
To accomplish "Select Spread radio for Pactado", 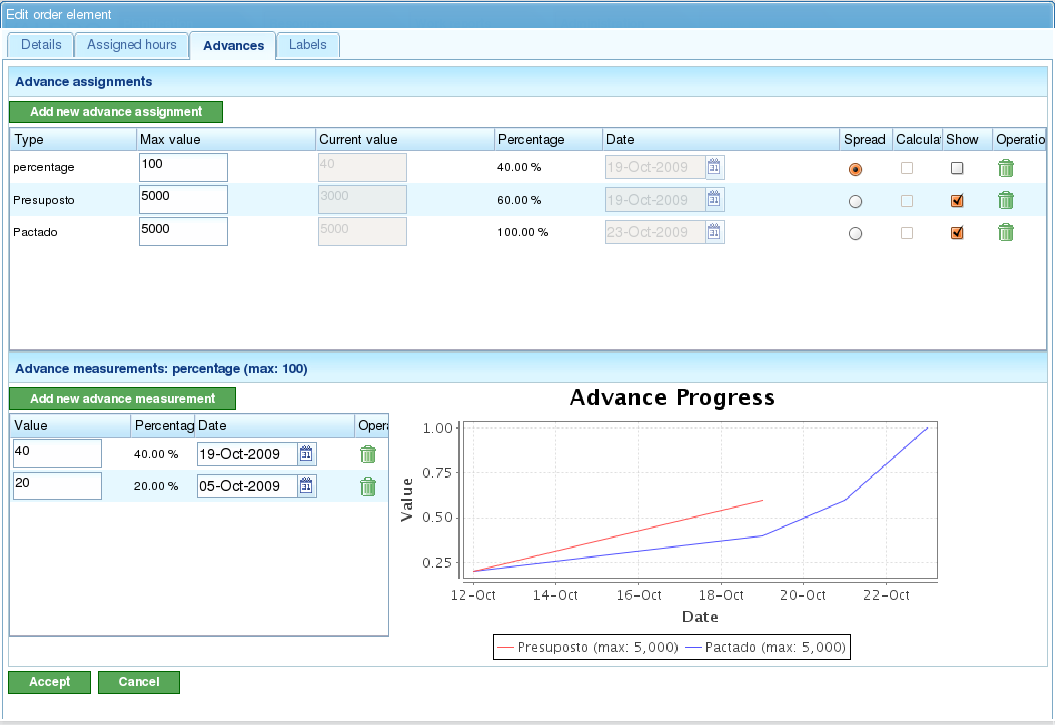I will tap(855, 233).
